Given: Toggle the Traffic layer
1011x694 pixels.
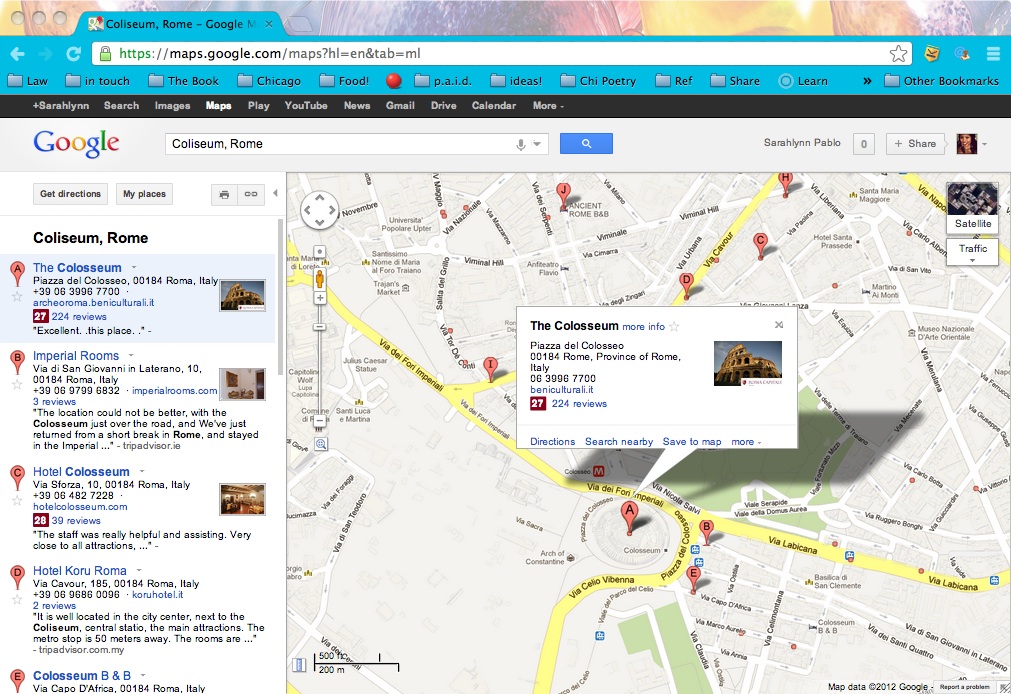Looking at the screenshot, I should point(972,252).
